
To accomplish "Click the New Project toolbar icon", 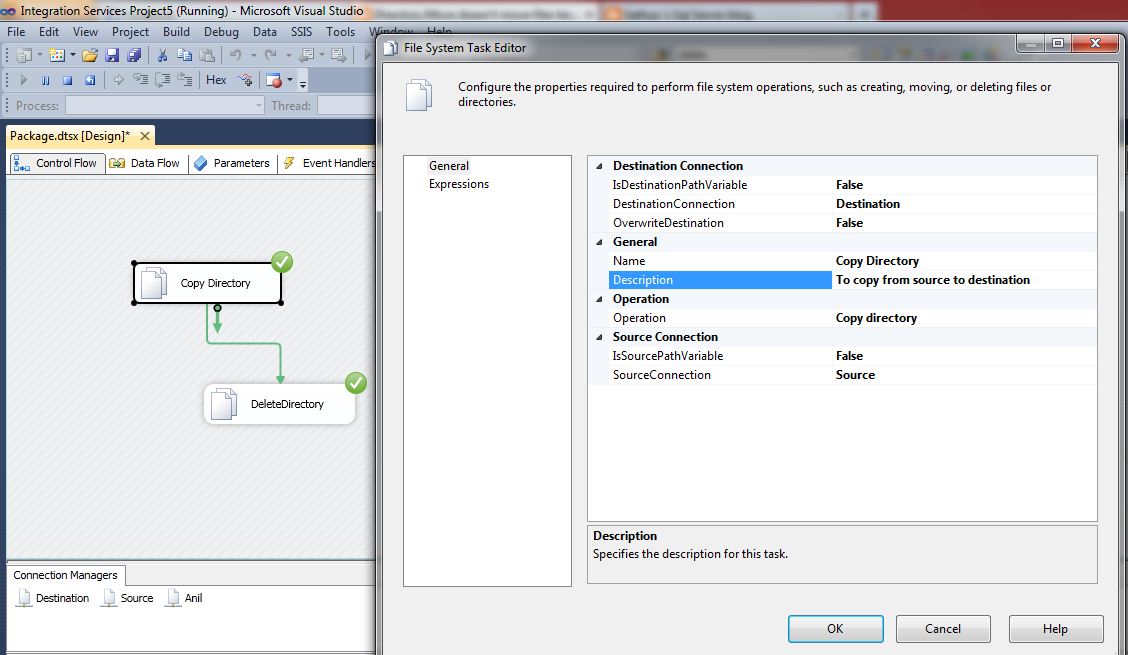I will pyautogui.click(x=24, y=55).
